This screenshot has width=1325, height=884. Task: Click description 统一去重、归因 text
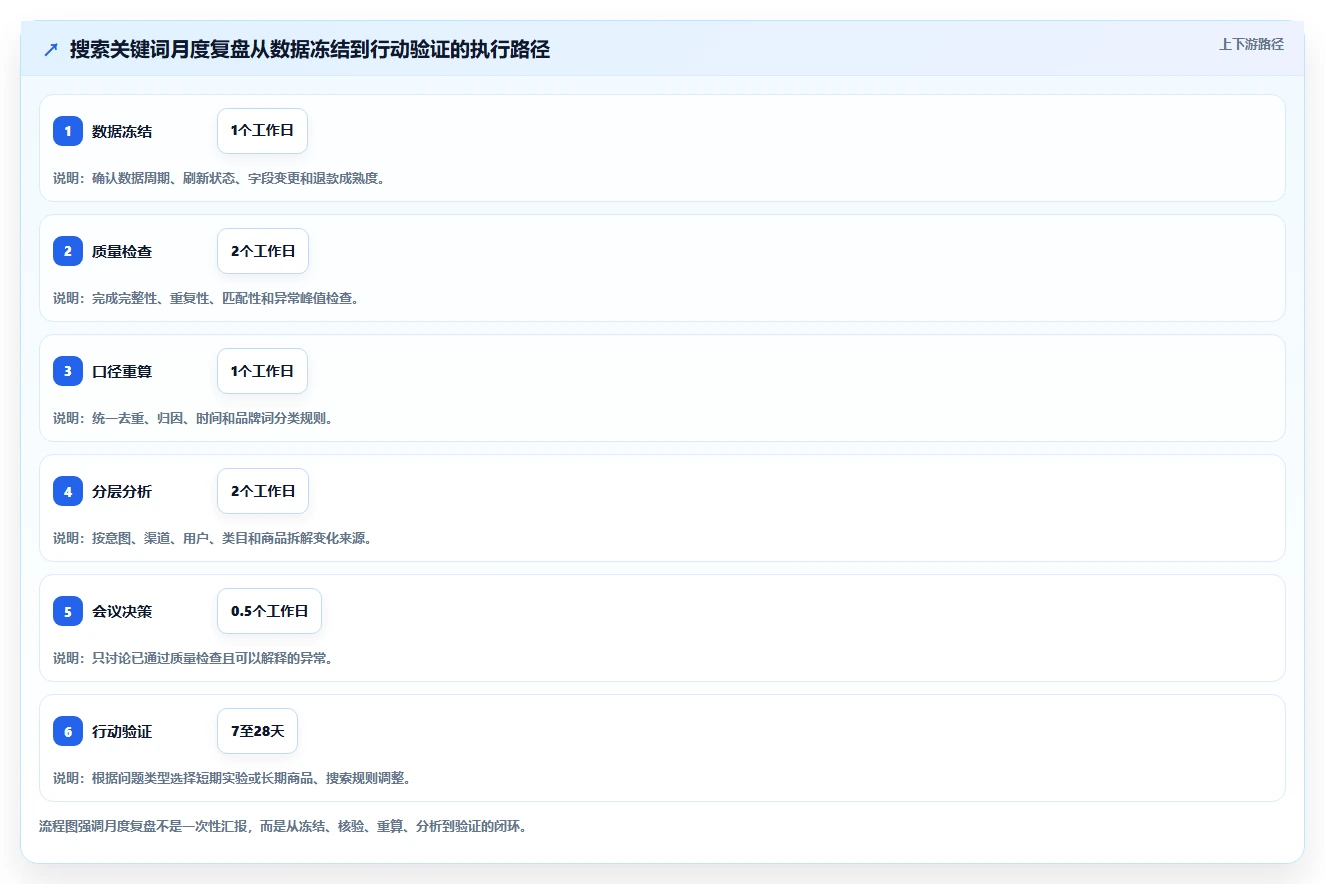193,418
